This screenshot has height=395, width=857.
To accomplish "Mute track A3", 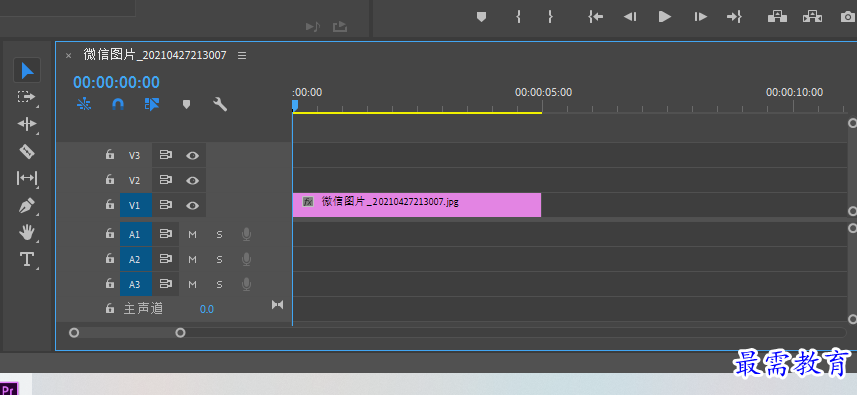I will click(192, 284).
